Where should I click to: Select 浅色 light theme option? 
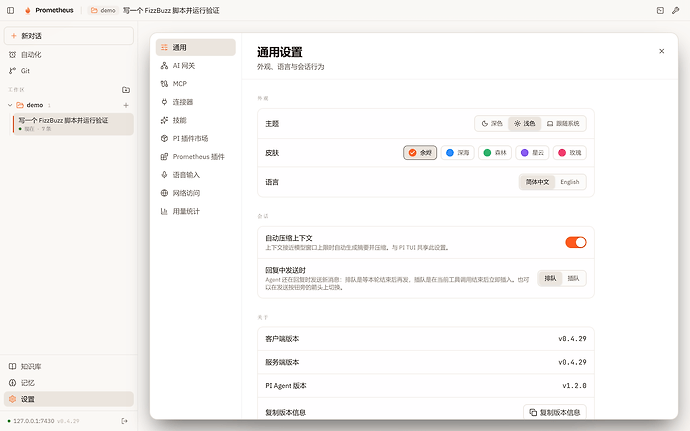click(525, 124)
